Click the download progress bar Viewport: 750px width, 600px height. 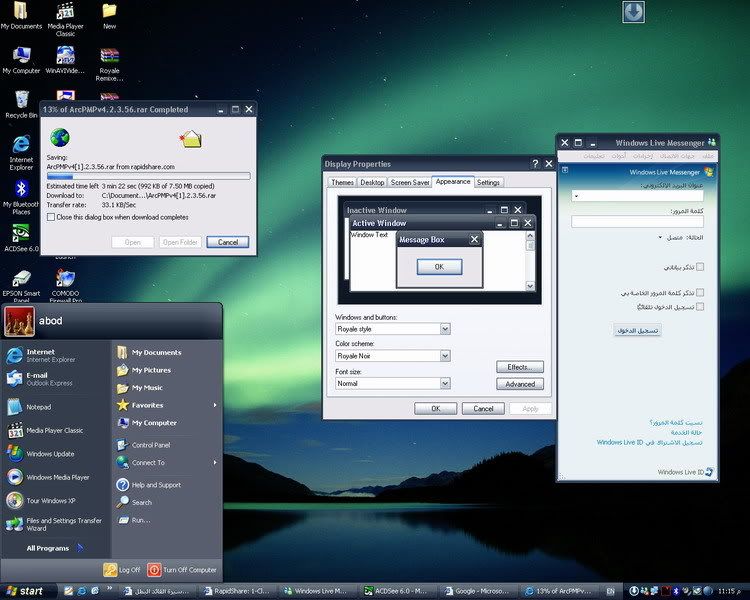tap(148, 176)
